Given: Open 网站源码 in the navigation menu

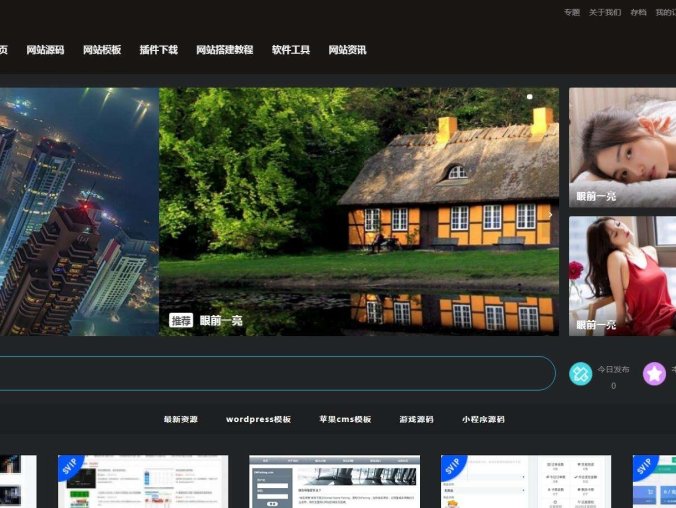Looking at the screenshot, I should 45,50.
